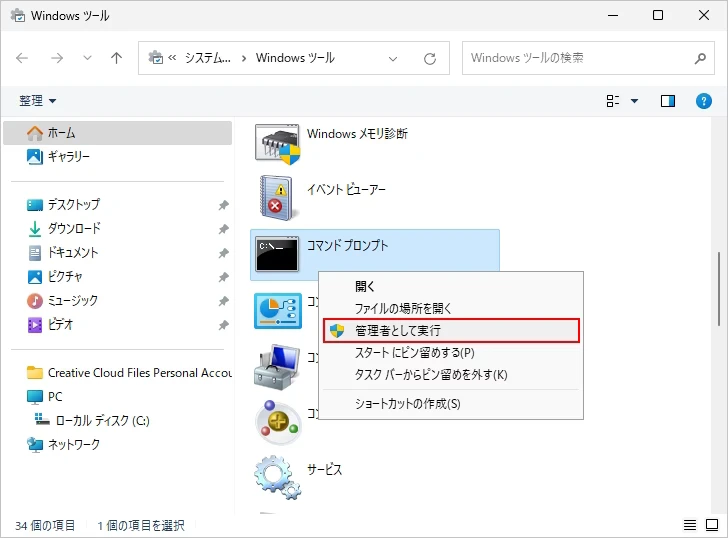This screenshot has width=728, height=538.
Task: Expand the address bar history dropdown
Action: click(x=393, y=58)
